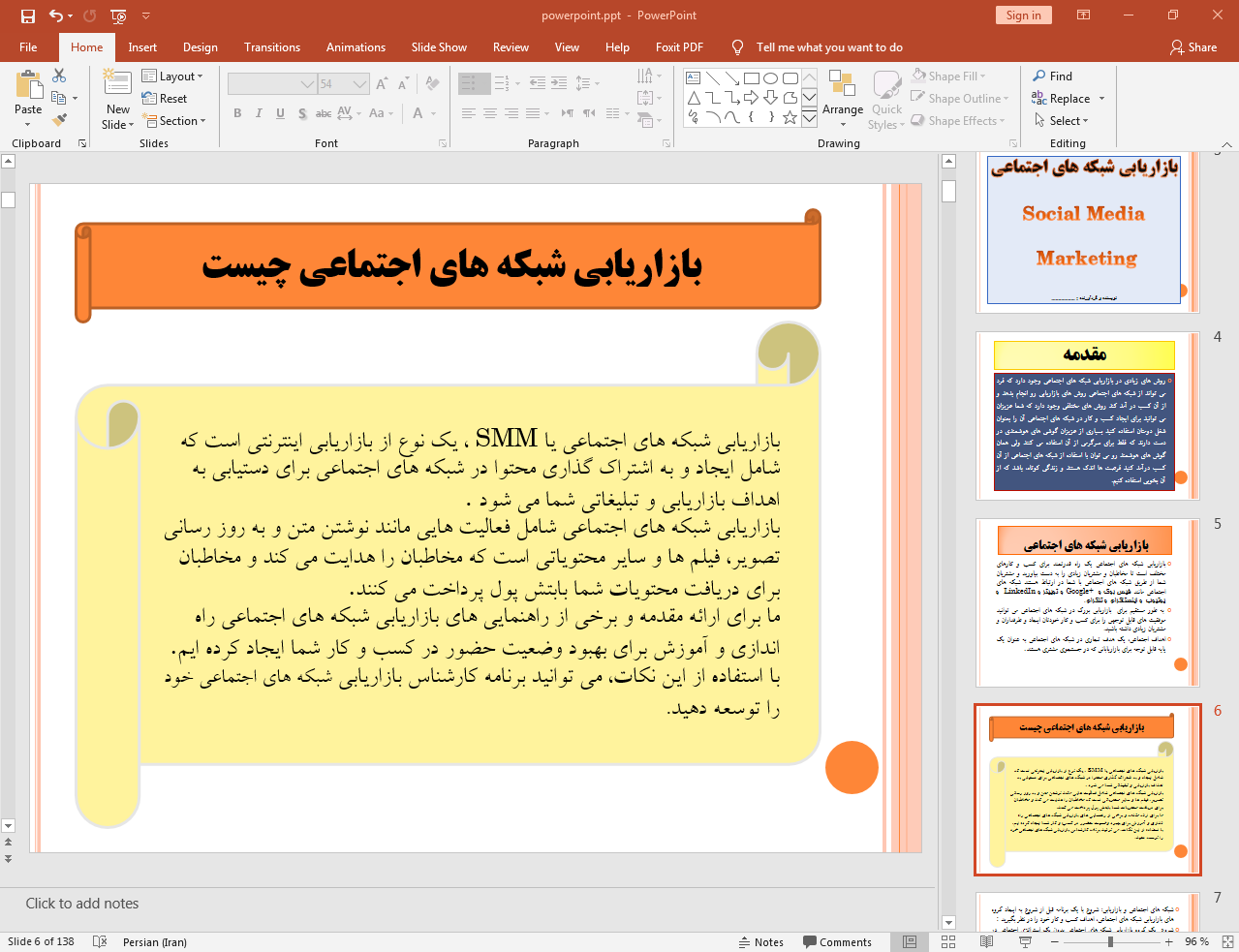Toggle Normal view in the status bar

pos(910,941)
